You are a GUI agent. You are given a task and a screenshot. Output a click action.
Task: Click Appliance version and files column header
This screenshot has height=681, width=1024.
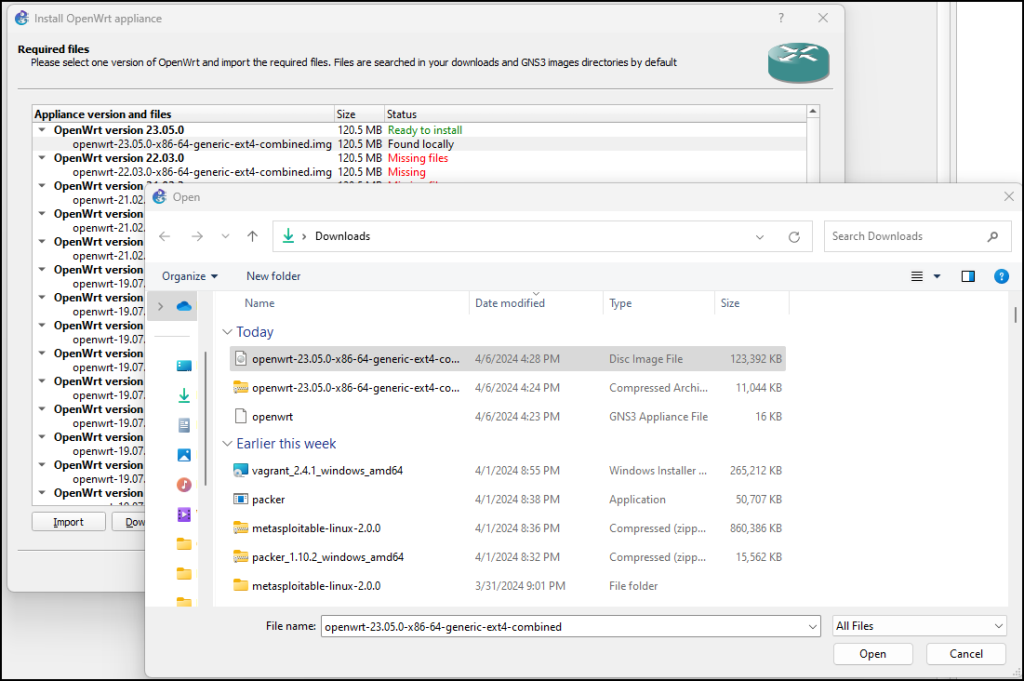click(x=103, y=114)
